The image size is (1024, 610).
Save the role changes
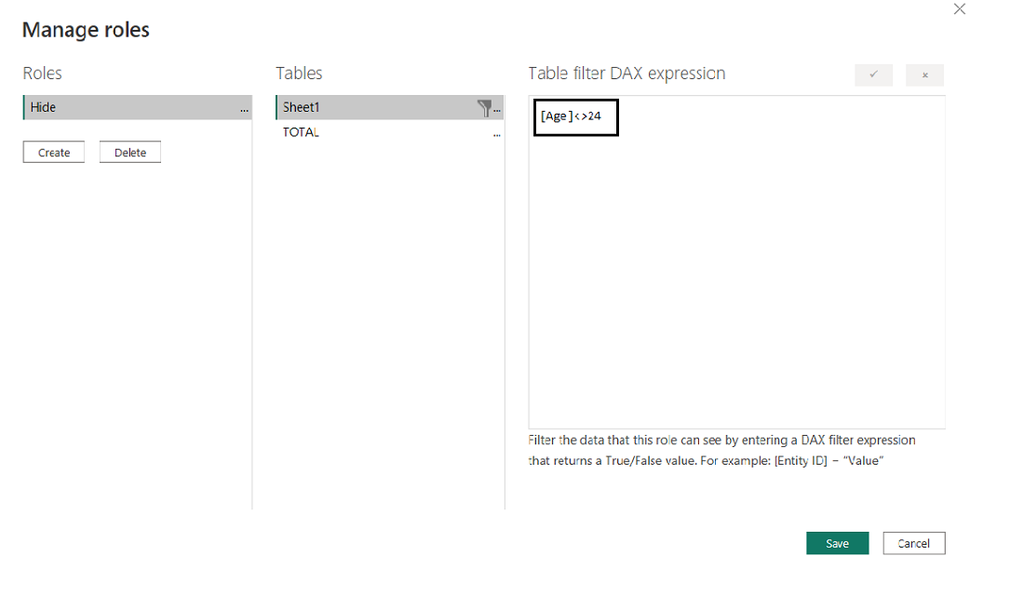[837, 543]
